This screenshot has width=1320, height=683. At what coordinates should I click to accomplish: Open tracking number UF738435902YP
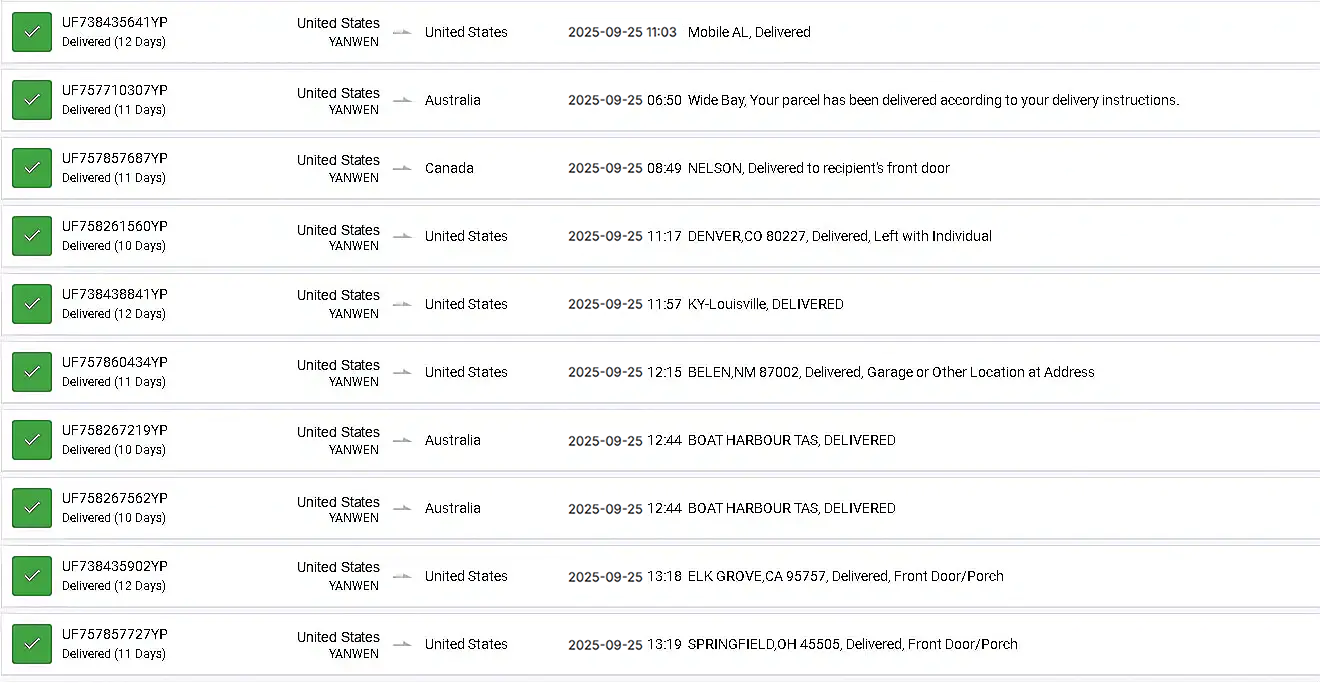[x=114, y=566]
